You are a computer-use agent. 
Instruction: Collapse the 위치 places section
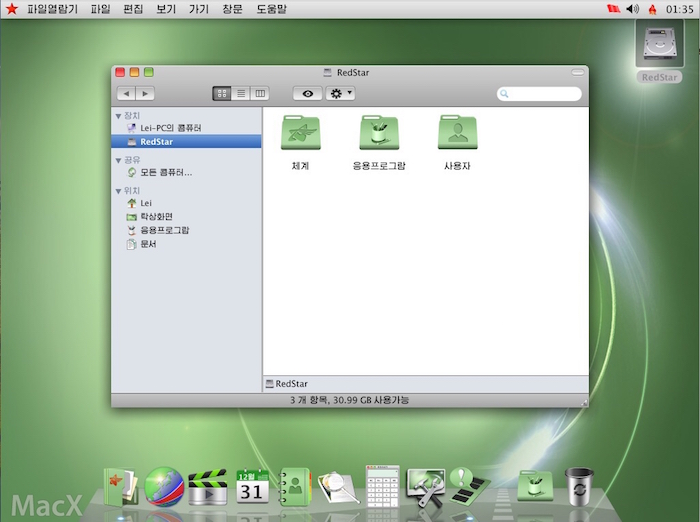[x=118, y=191]
